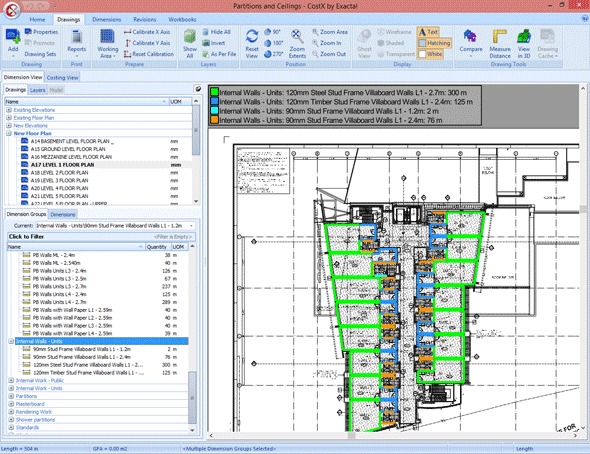
Task: Show All layers
Action: point(190,43)
